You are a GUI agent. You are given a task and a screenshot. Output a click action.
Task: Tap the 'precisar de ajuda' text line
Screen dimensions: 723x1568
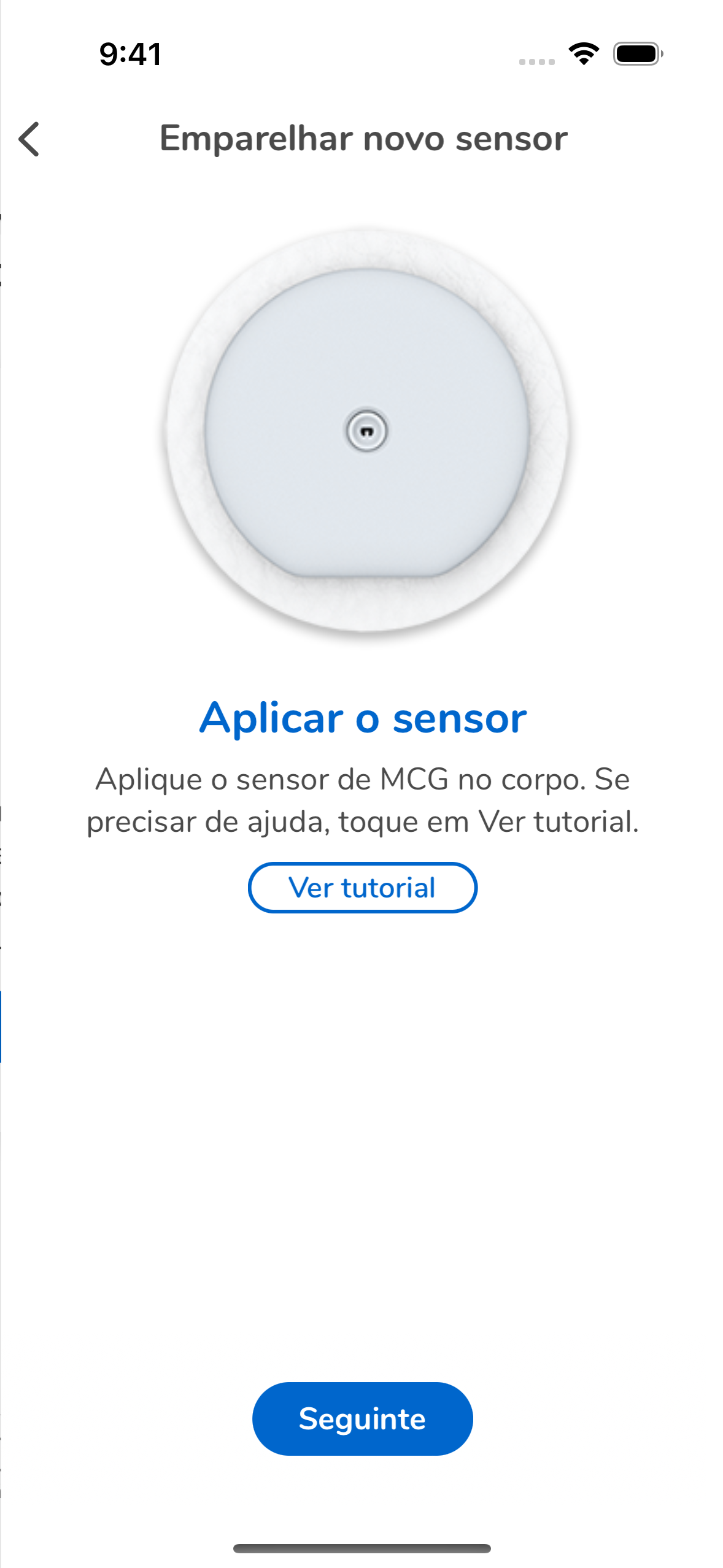tap(363, 822)
